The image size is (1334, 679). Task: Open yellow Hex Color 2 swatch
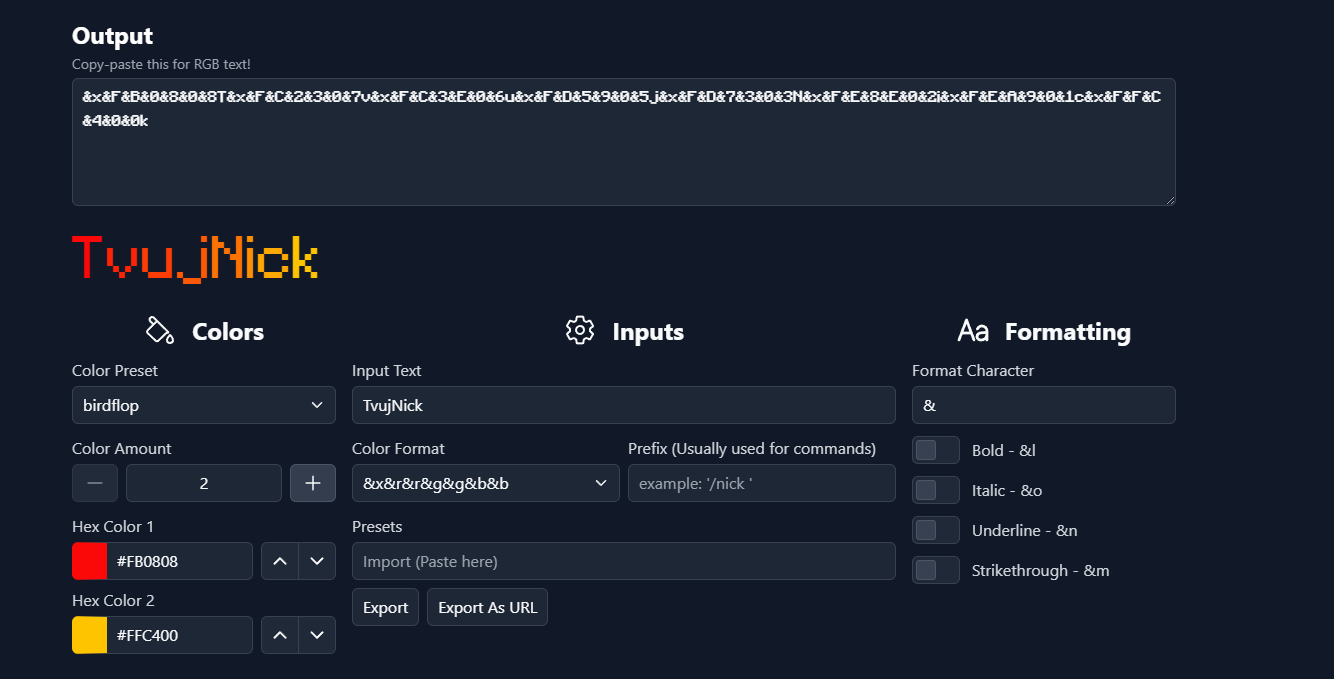90,635
